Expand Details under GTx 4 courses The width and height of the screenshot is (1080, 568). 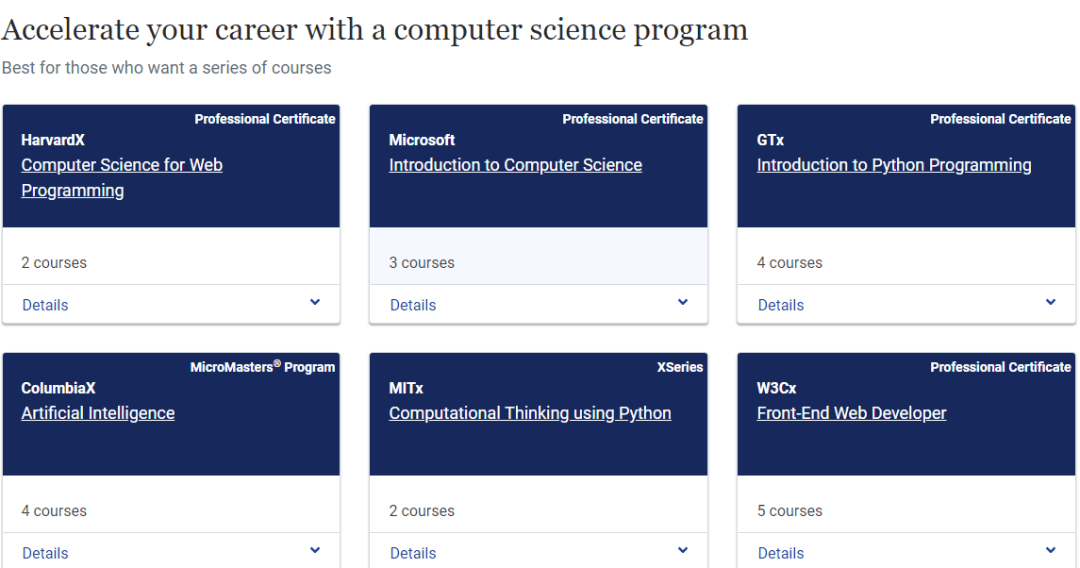pyautogui.click(x=780, y=305)
